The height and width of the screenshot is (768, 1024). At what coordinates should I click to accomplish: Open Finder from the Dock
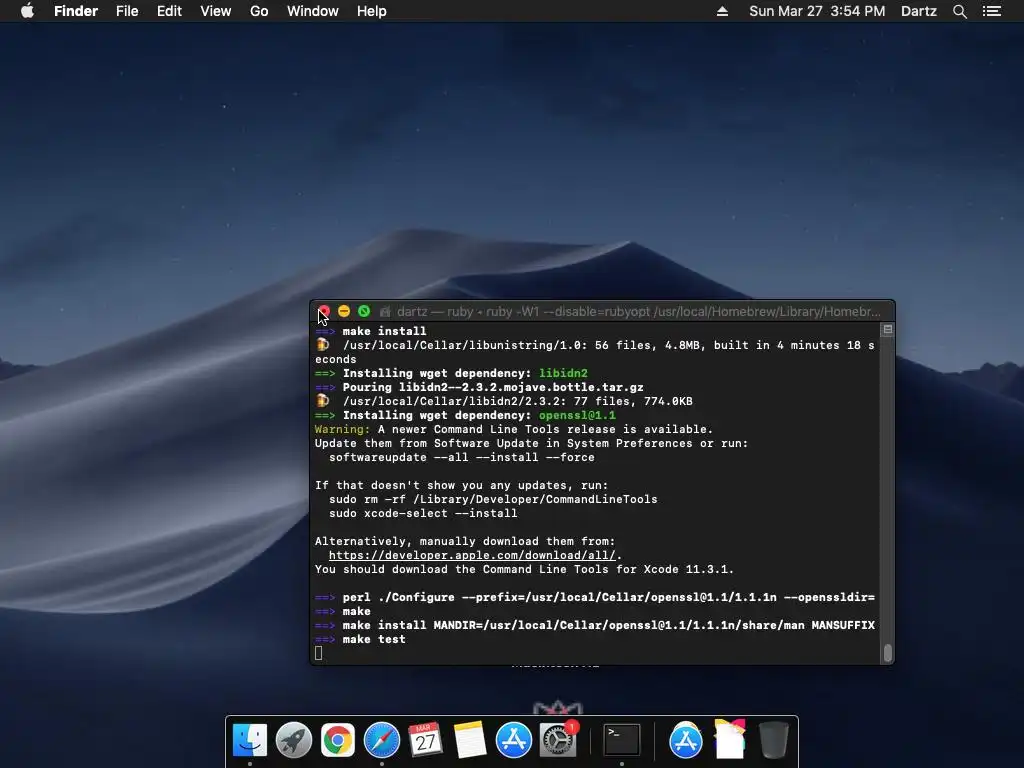[x=250, y=741]
